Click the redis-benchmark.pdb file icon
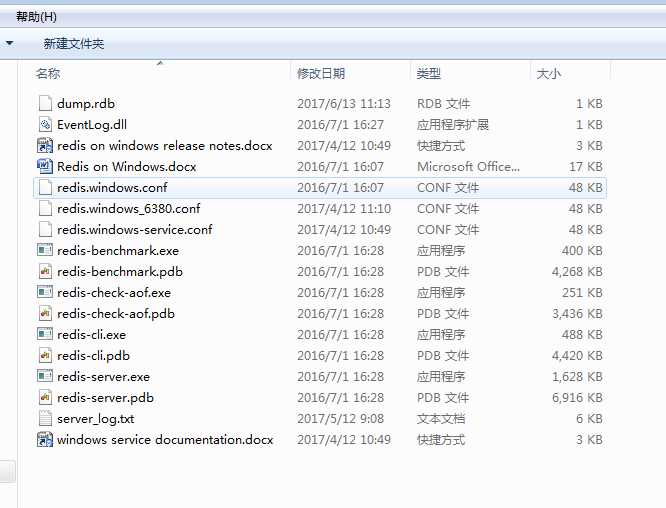 coord(45,271)
